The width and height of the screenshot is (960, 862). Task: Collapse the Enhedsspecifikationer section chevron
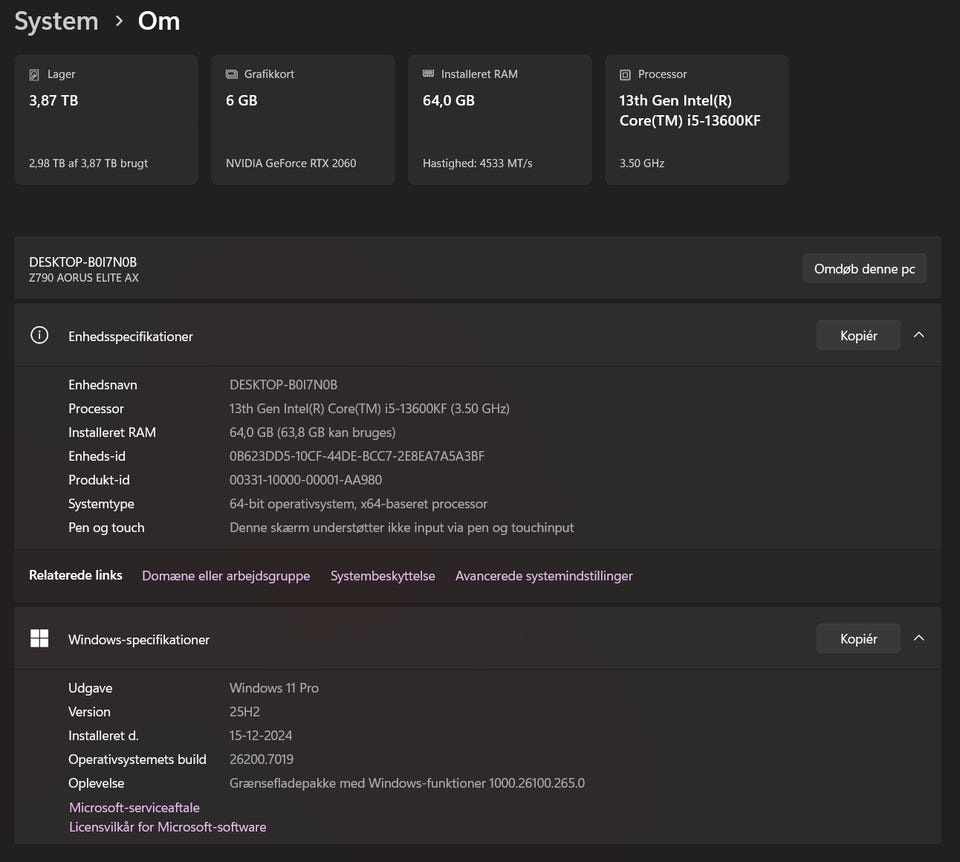coord(919,335)
